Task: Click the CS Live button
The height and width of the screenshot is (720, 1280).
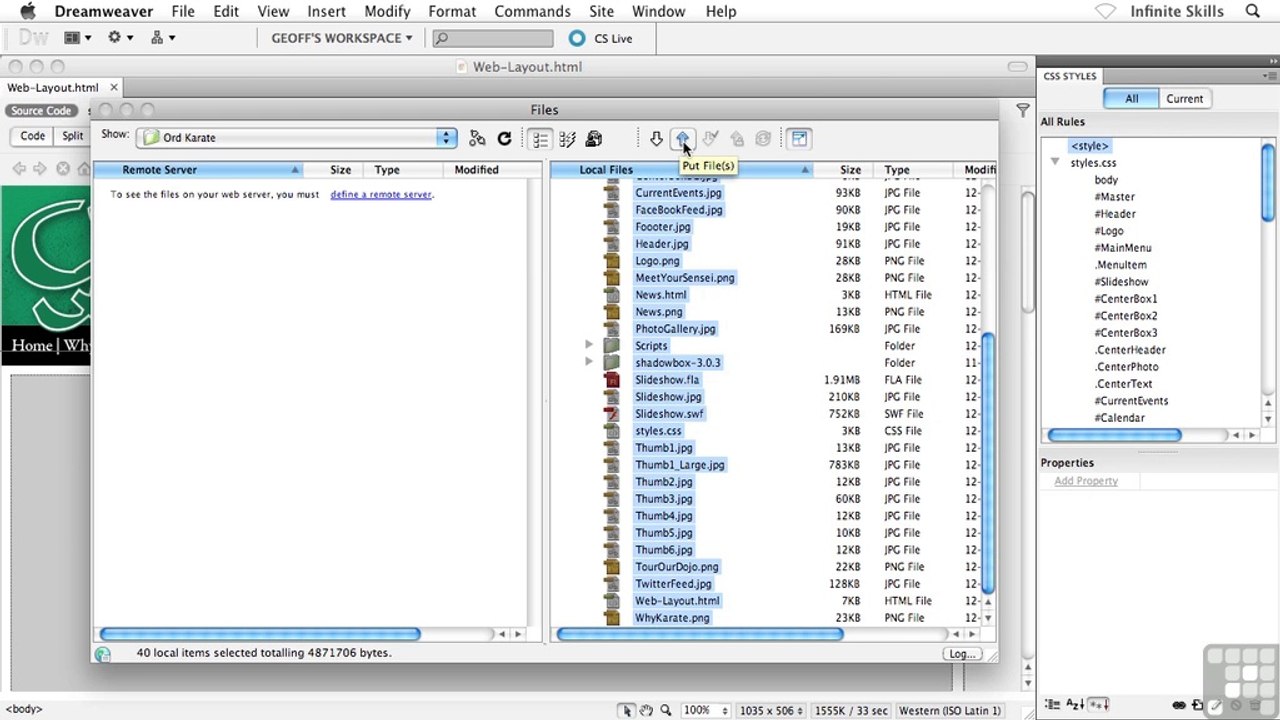Action: (600, 38)
